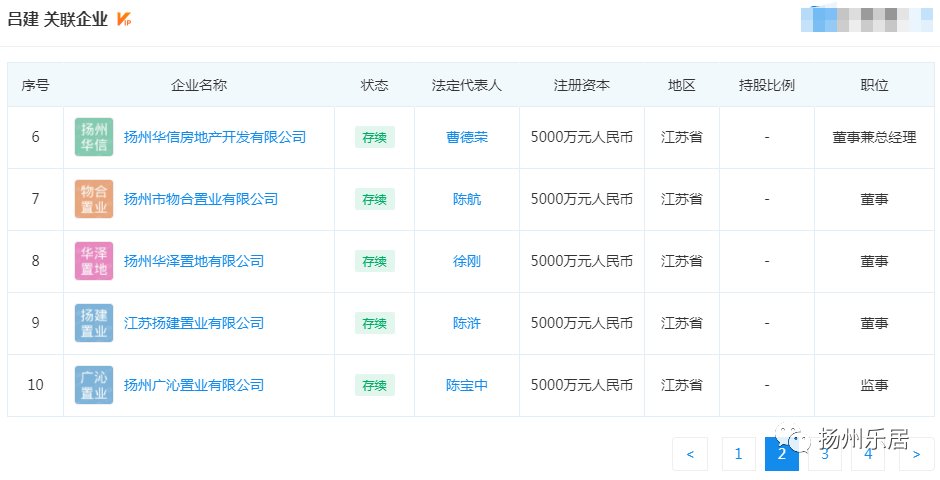Open 扬州华信房地产开发有限公司 company link
This screenshot has height=480, width=940.
pyautogui.click(x=215, y=137)
